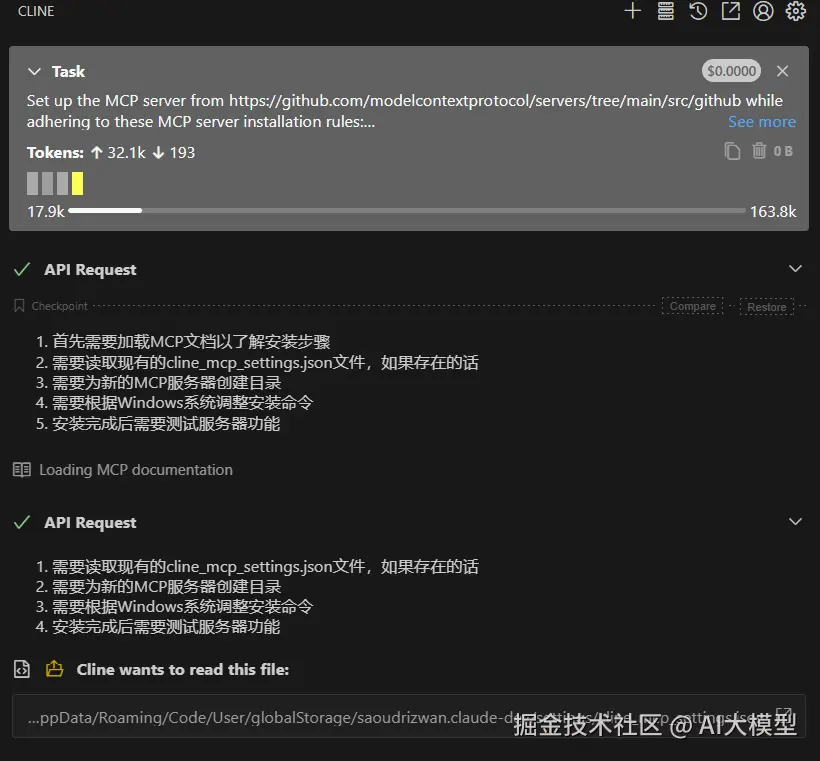Click the green checkmark beside API Request
The image size is (820, 761).
tap(22, 268)
